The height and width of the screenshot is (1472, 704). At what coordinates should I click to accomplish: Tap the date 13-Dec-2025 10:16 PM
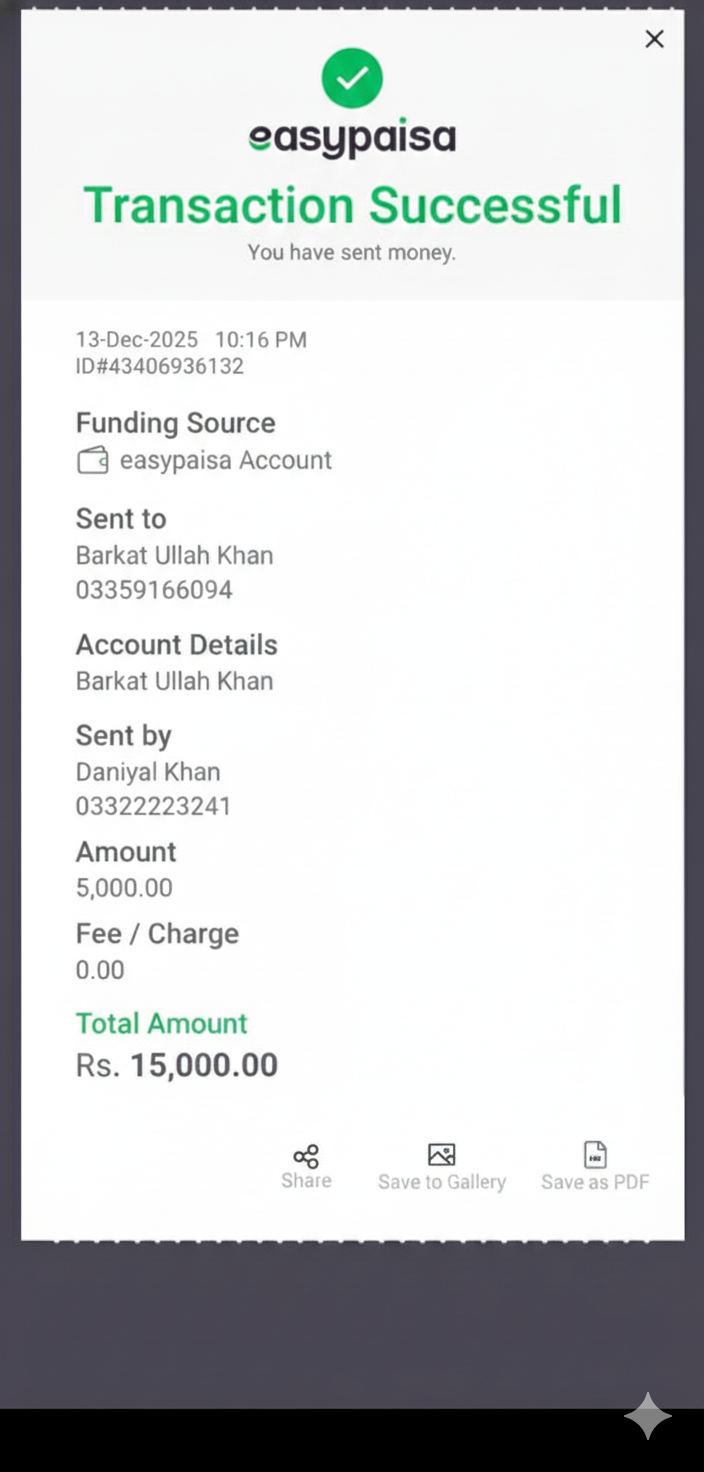191,340
